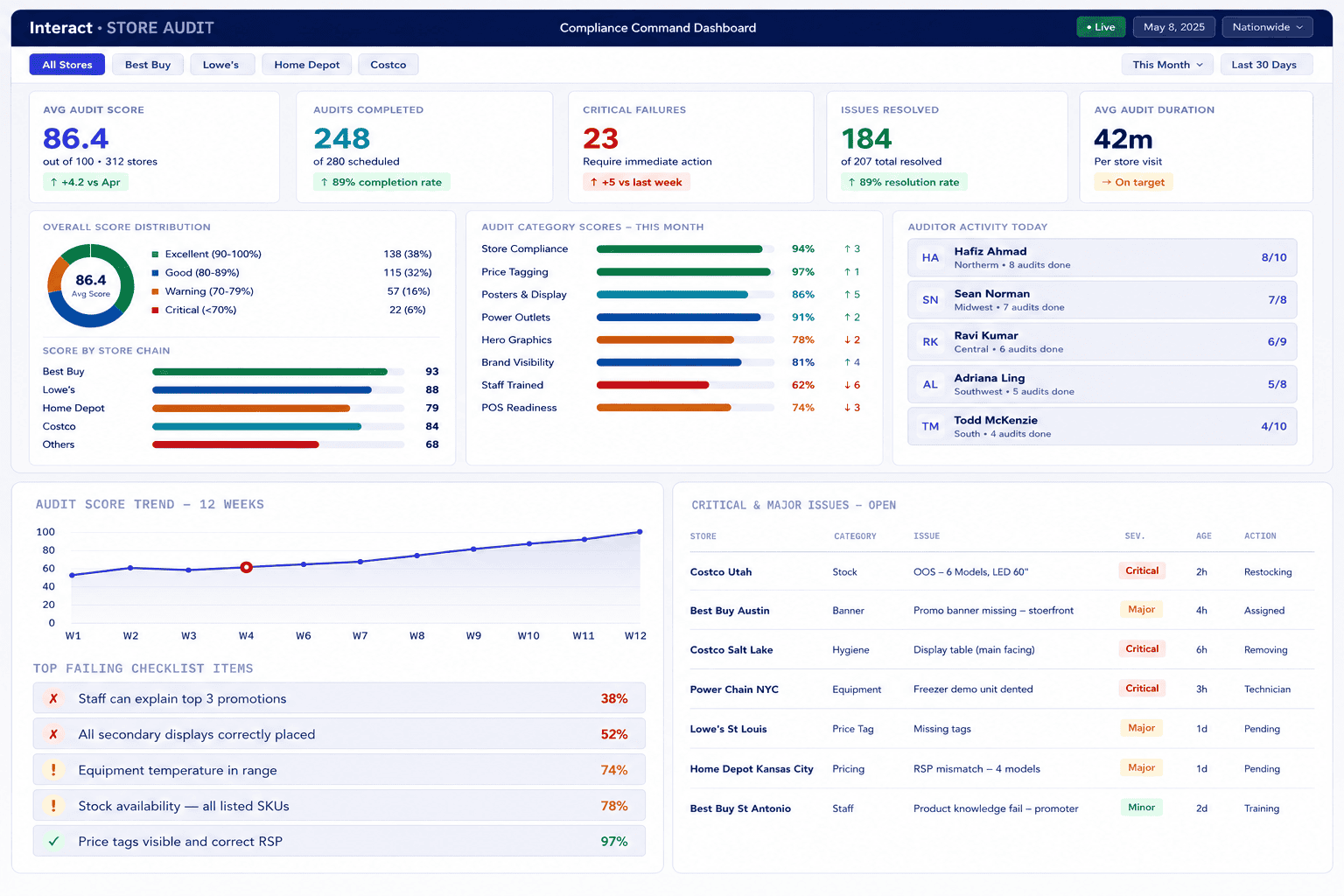Click the Major badge on Lowe's St Louis row

pyautogui.click(x=1141, y=728)
